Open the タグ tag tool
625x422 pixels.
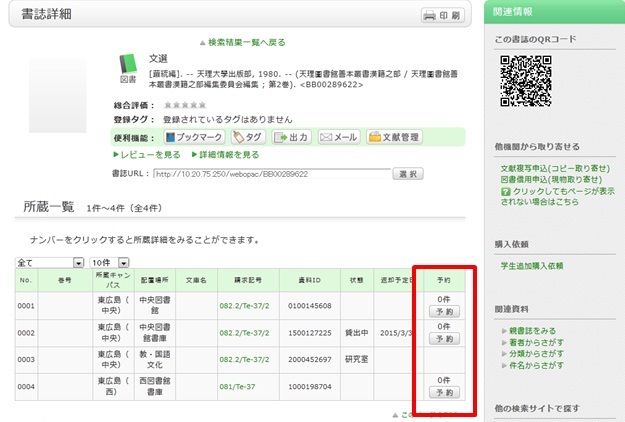246,137
